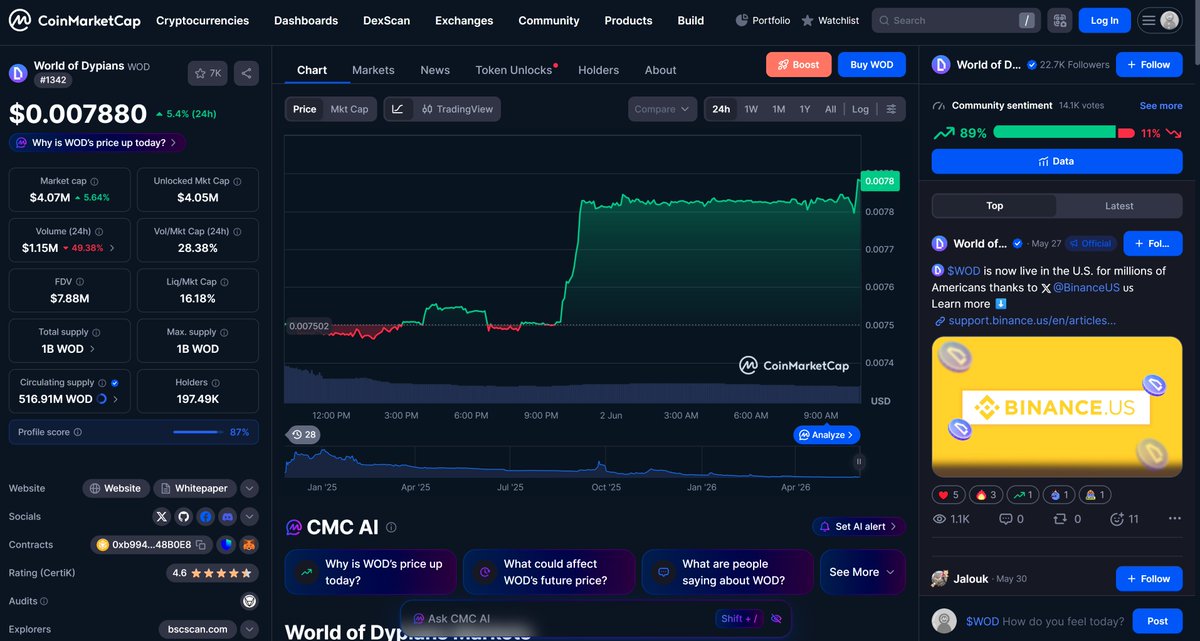Expand more explorers chevron

pos(250,629)
